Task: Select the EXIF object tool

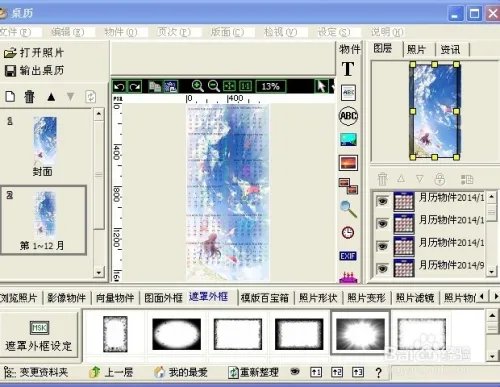Action: pos(348,256)
